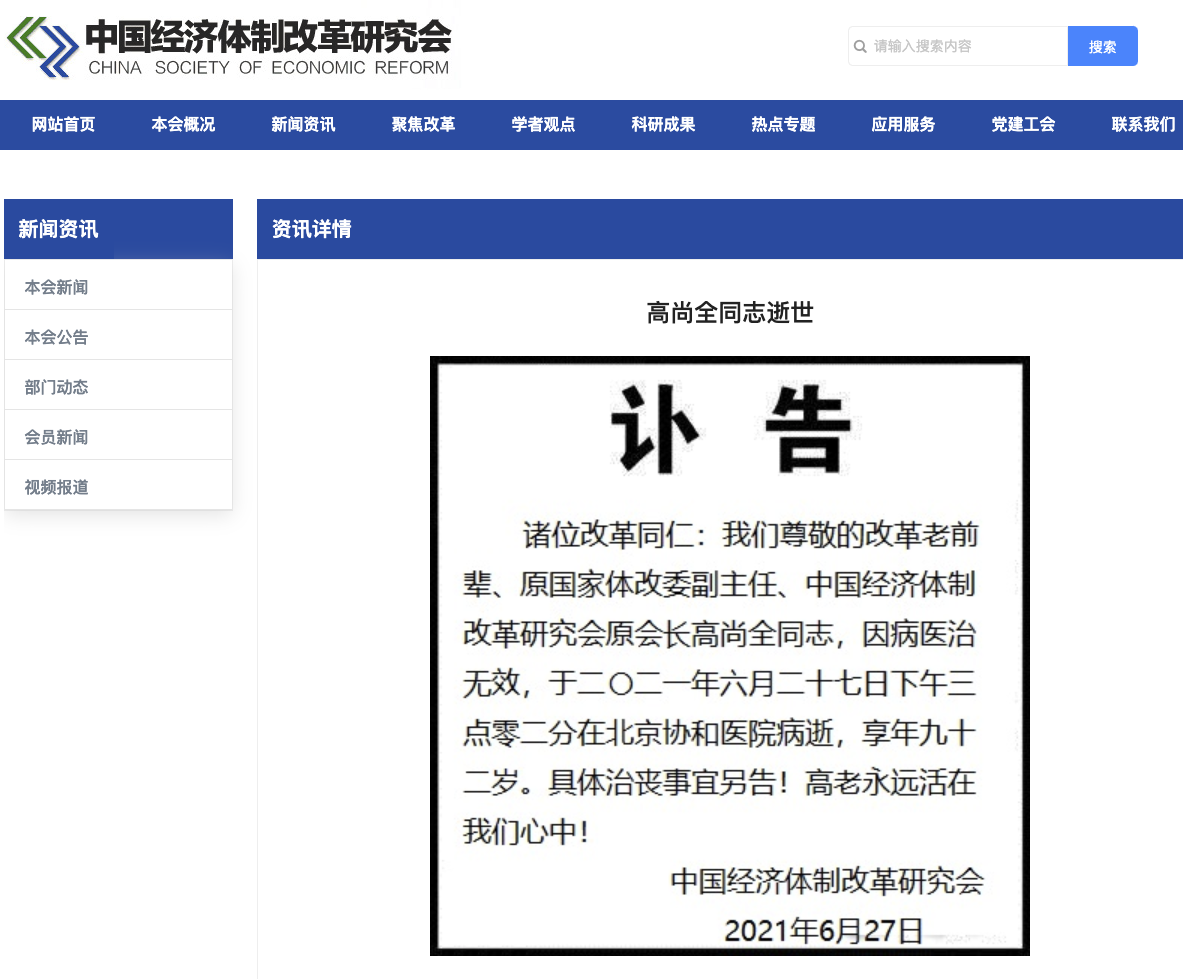
Task: Open 应用服务 navigation item
Action: tap(903, 124)
